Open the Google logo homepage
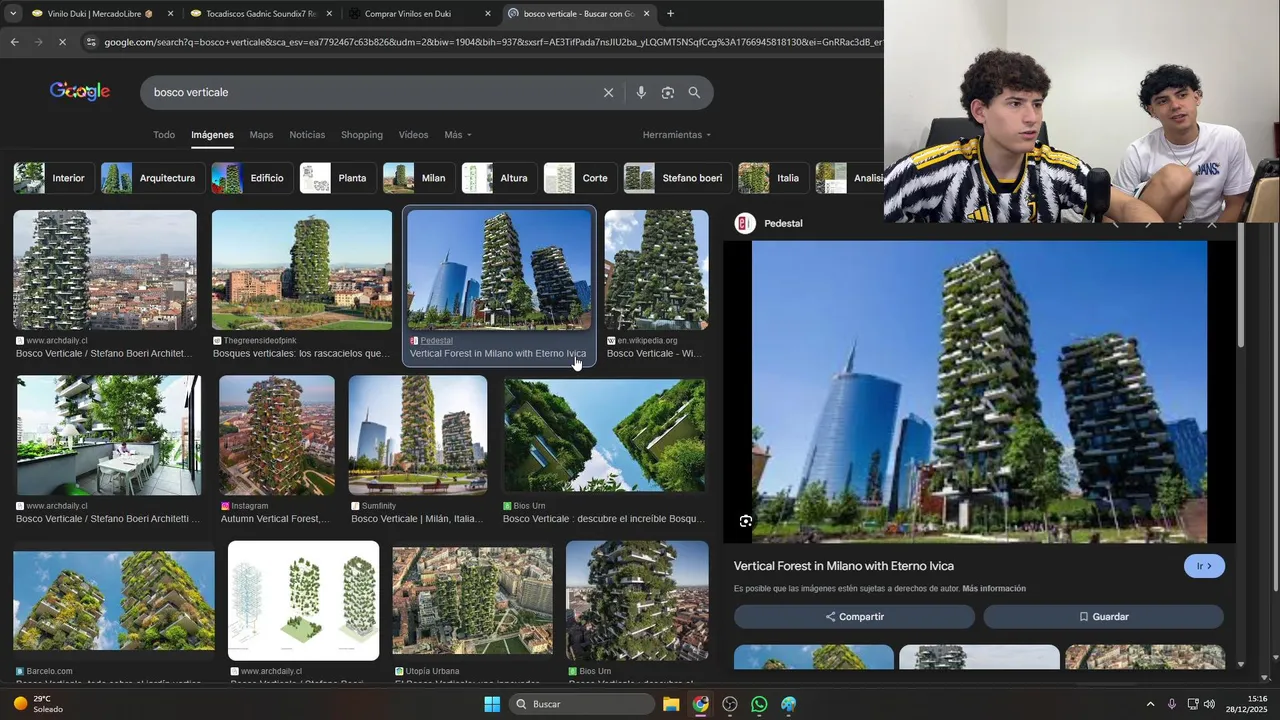1280x720 pixels. pos(80,91)
